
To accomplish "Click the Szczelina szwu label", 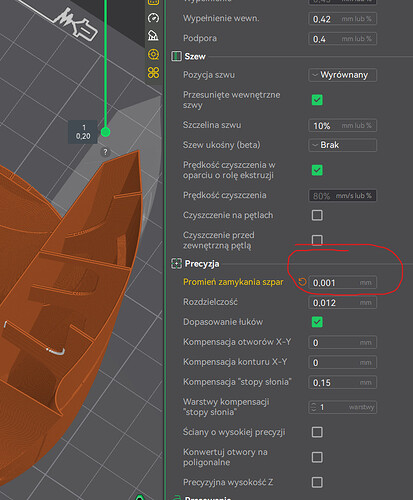I will (x=212, y=125).
